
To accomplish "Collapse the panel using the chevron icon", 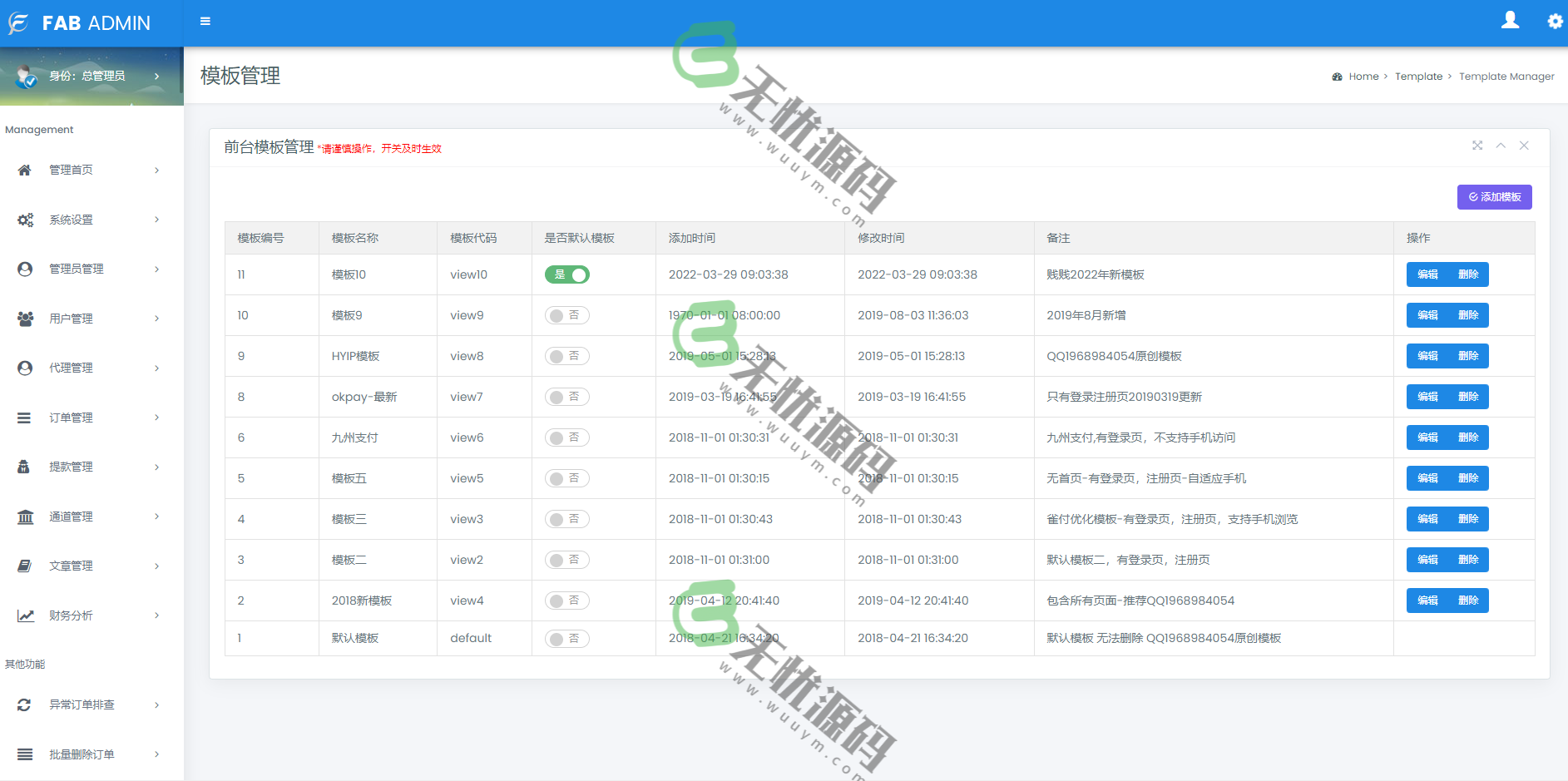I will (x=1501, y=146).
